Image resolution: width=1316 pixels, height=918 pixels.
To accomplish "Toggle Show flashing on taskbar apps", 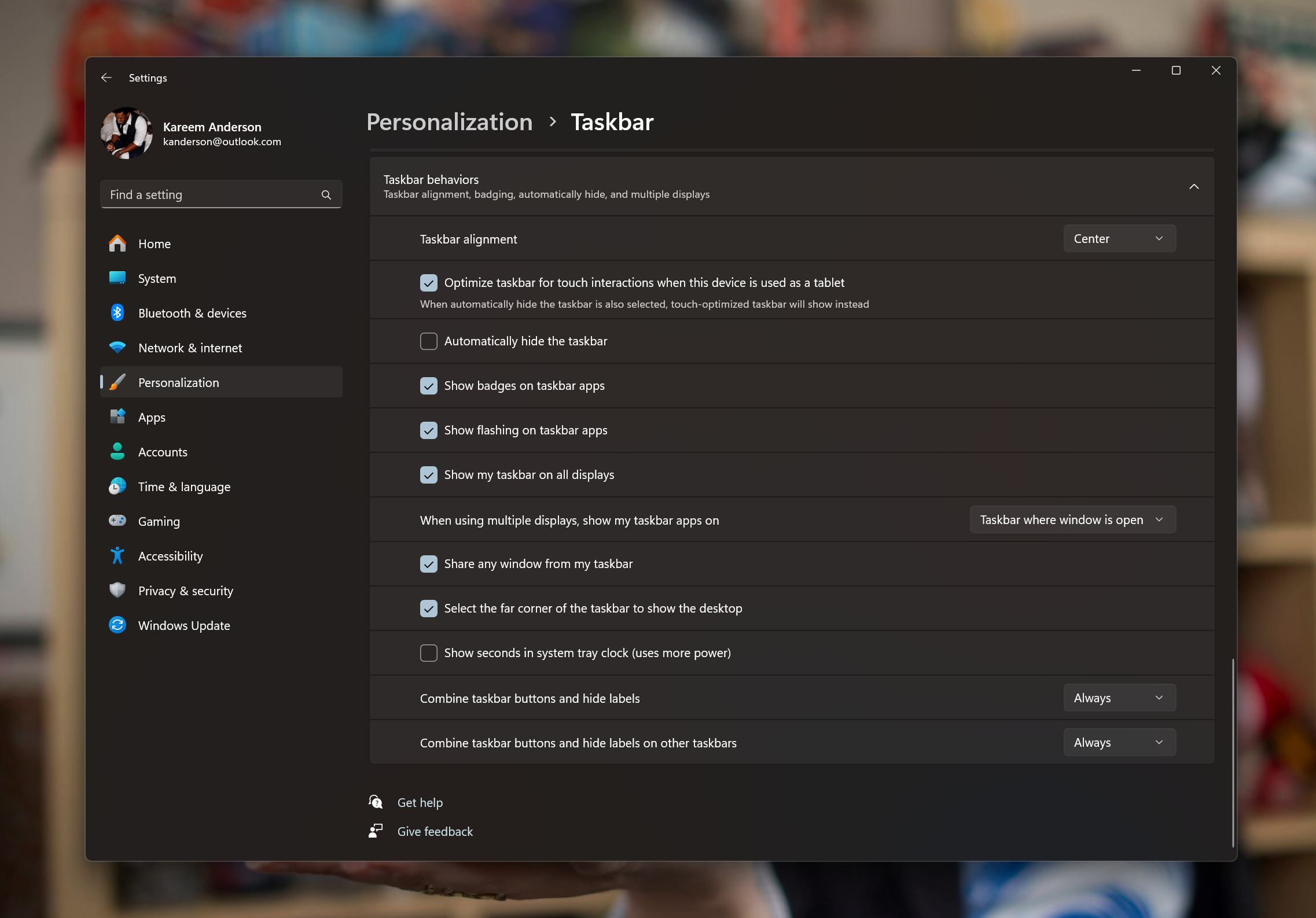I will click(429, 430).
